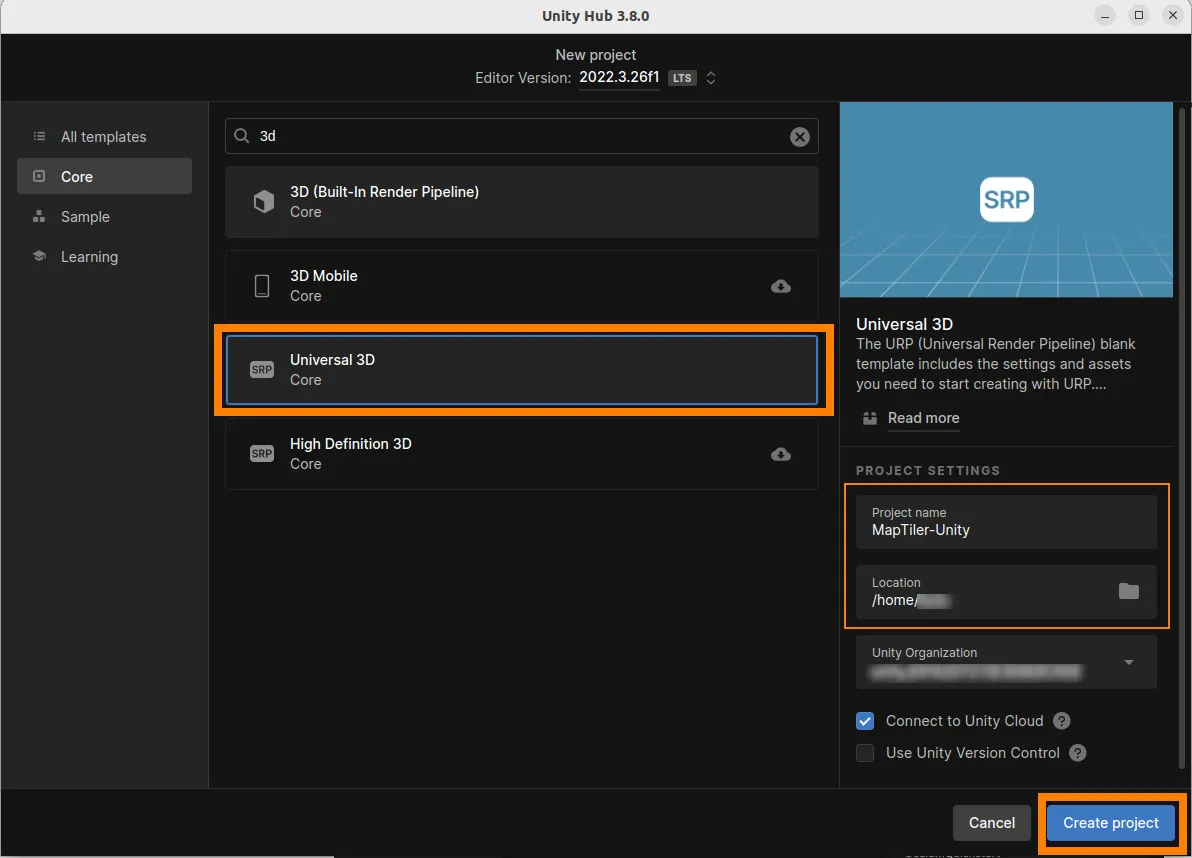This screenshot has width=1192, height=858.
Task: Open the Unity Organization dropdown
Action: click(x=1006, y=663)
